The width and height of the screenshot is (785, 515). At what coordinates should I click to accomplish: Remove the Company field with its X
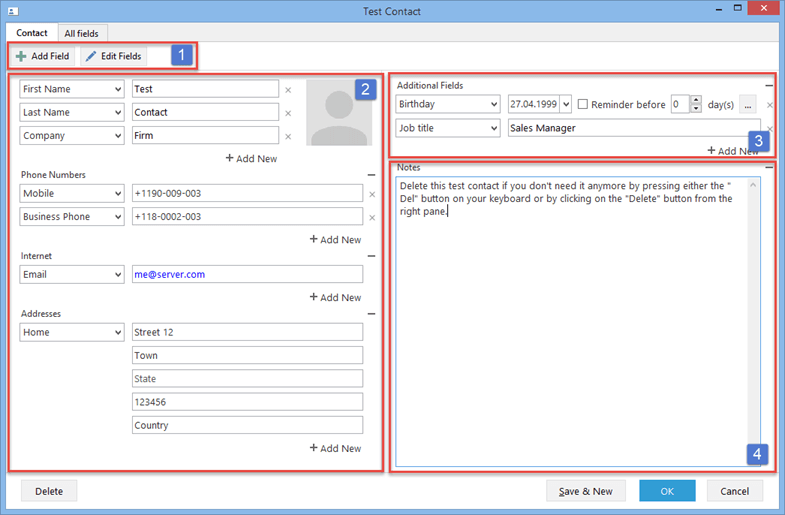coord(288,137)
